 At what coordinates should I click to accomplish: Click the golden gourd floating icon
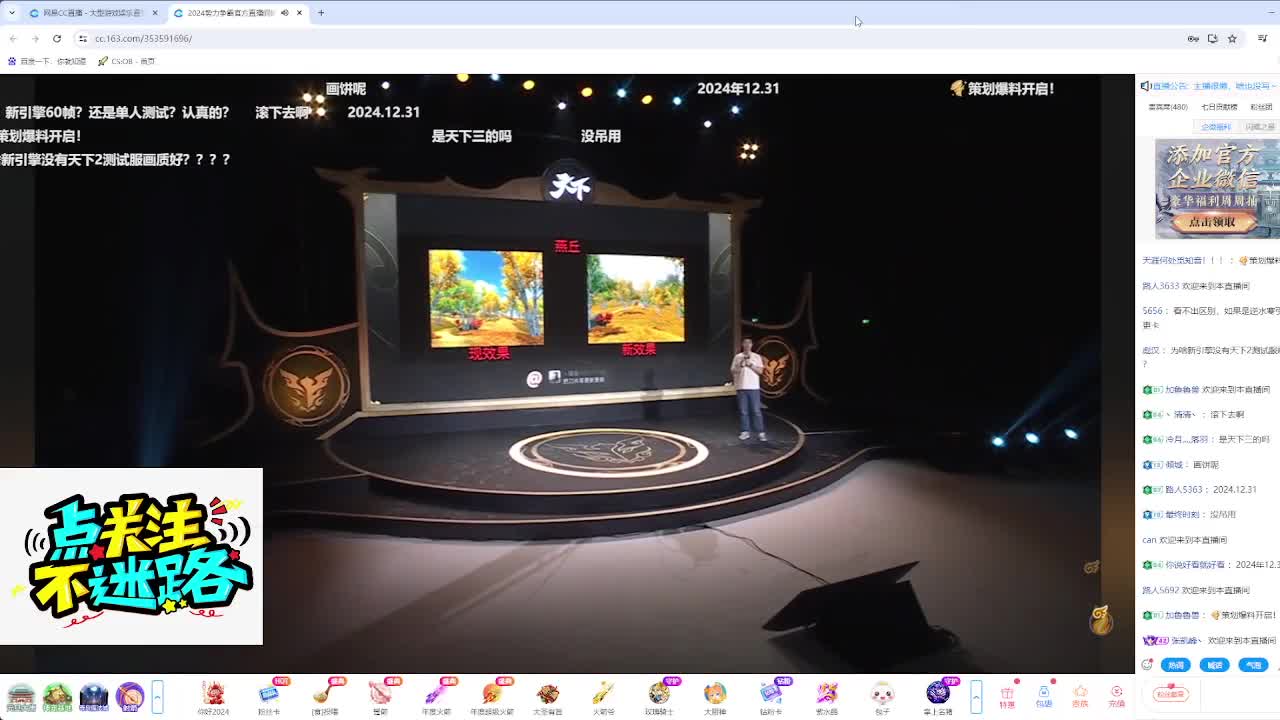point(1101,620)
